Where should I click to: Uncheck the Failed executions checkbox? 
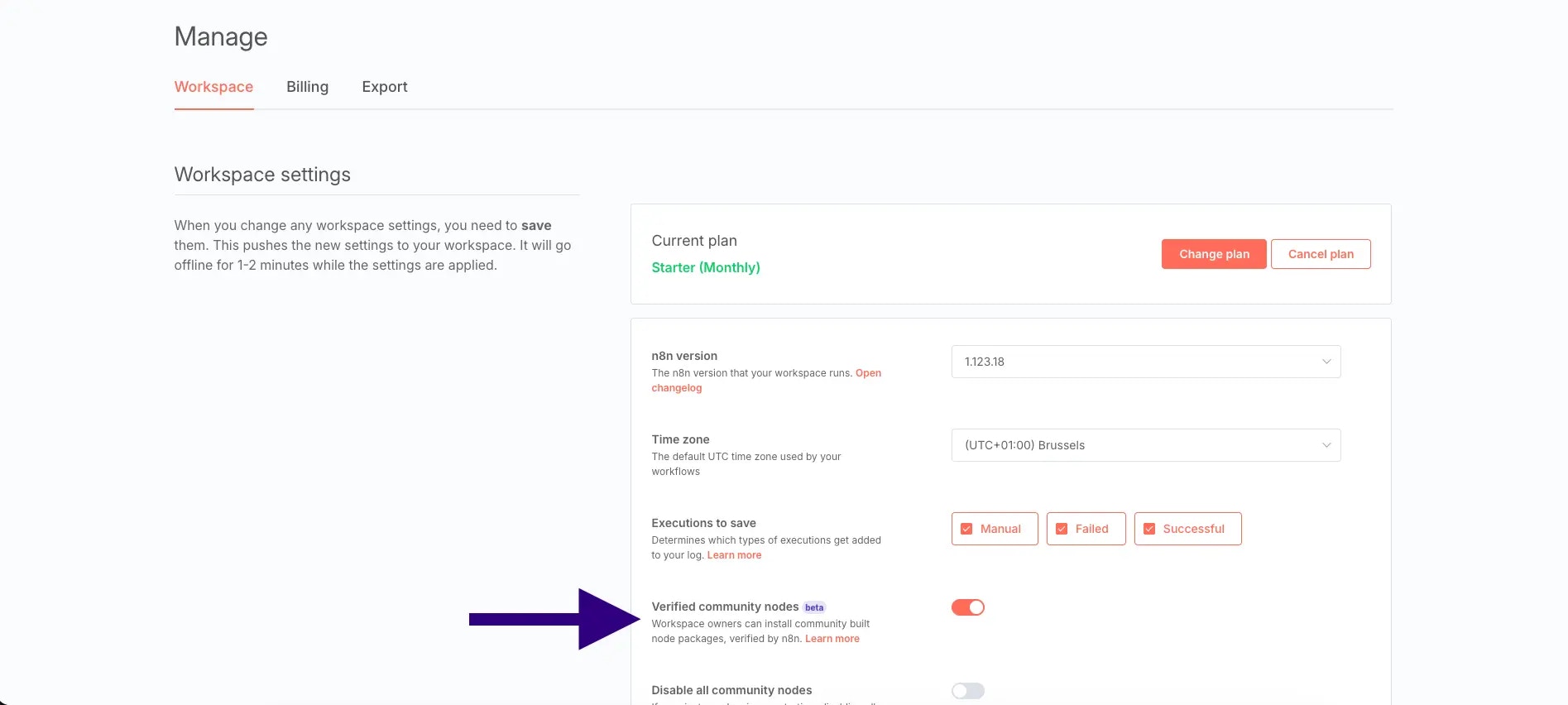pyautogui.click(x=1062, y=529)
